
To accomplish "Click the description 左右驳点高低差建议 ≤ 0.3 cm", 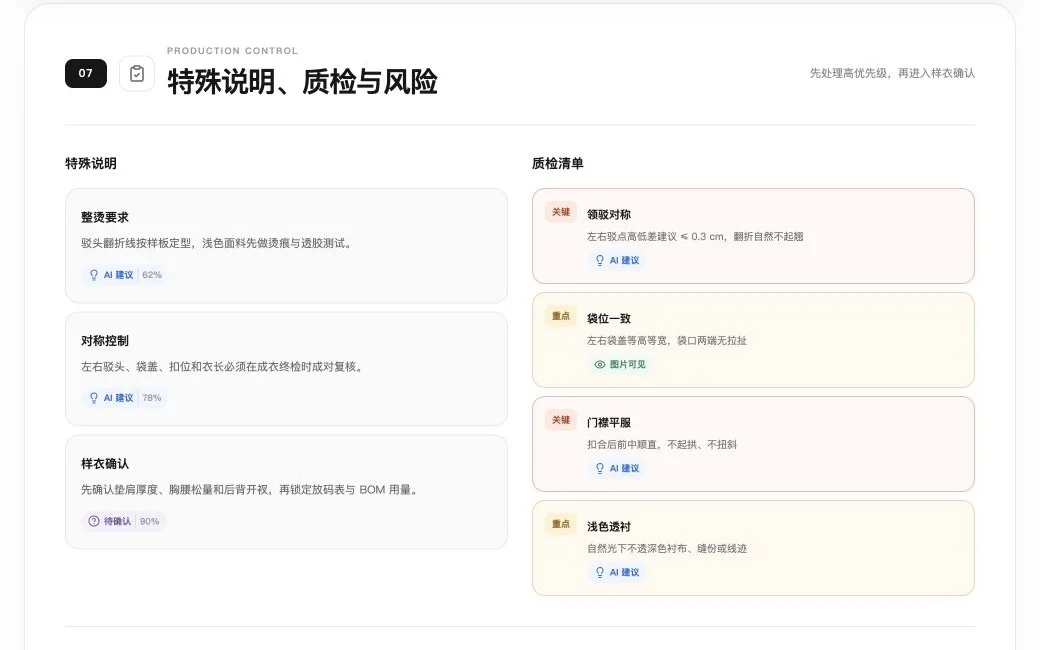I will 695,237.
